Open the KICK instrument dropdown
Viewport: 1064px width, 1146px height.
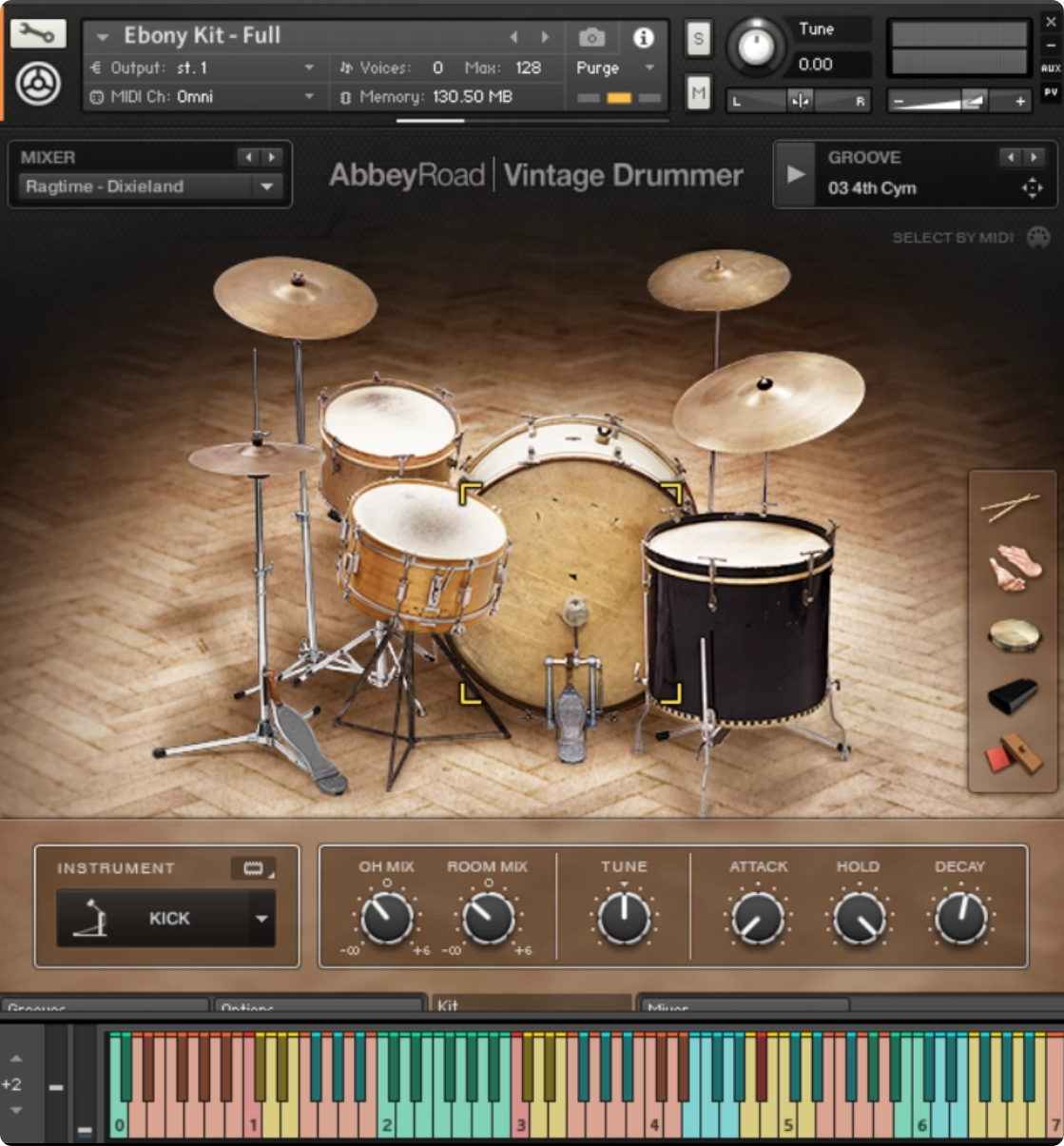[165, 918]
